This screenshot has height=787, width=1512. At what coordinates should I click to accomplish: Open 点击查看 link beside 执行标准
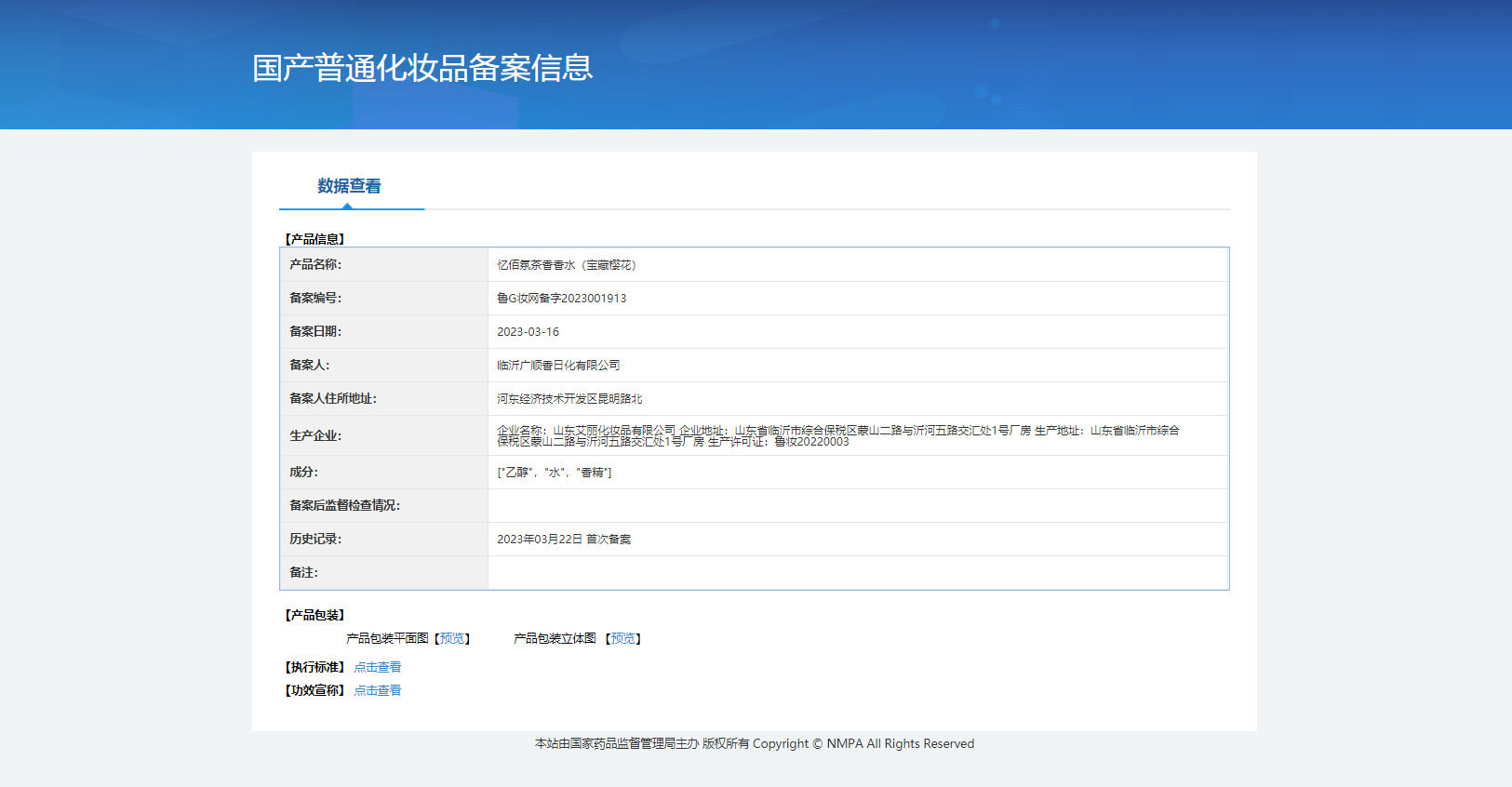378,667
